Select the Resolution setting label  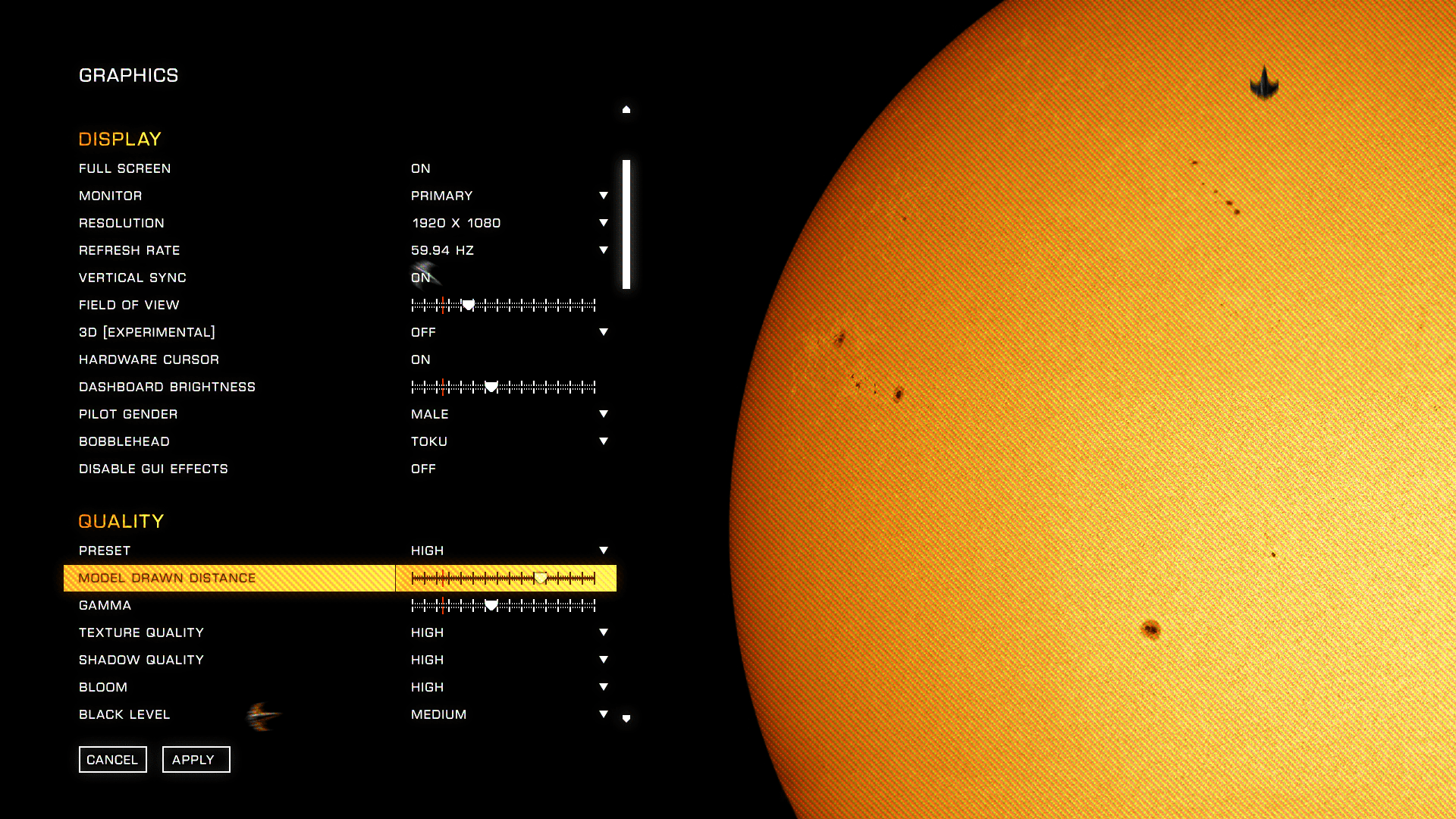coord(122,223)
